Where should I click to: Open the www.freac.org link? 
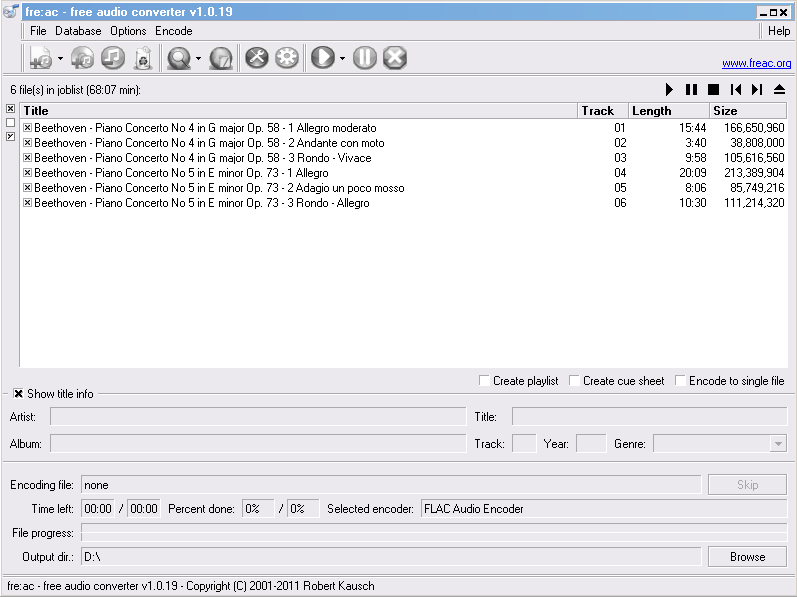tap(756, 63)
